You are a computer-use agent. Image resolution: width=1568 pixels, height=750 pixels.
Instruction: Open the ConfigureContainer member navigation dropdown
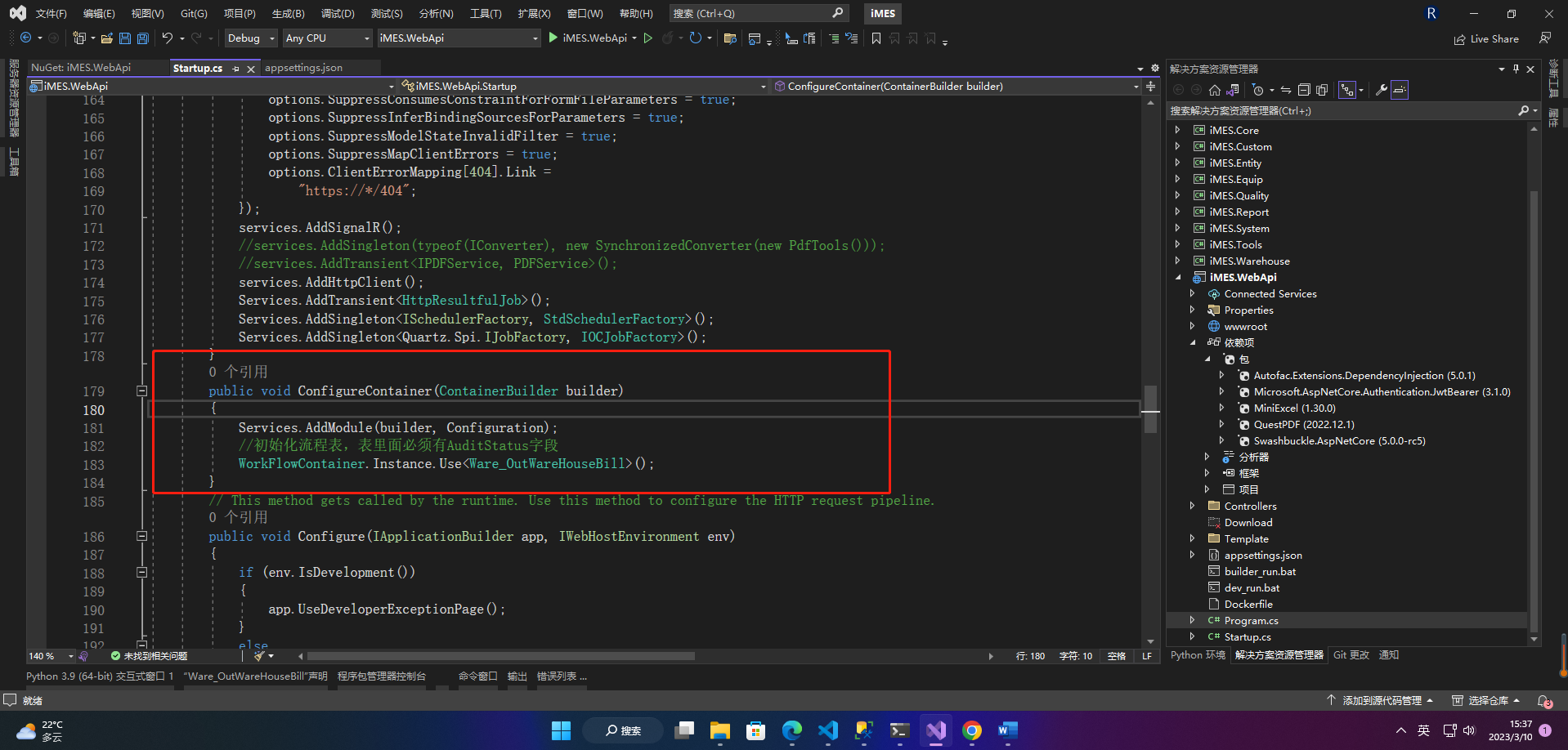(x=956, y=86)
